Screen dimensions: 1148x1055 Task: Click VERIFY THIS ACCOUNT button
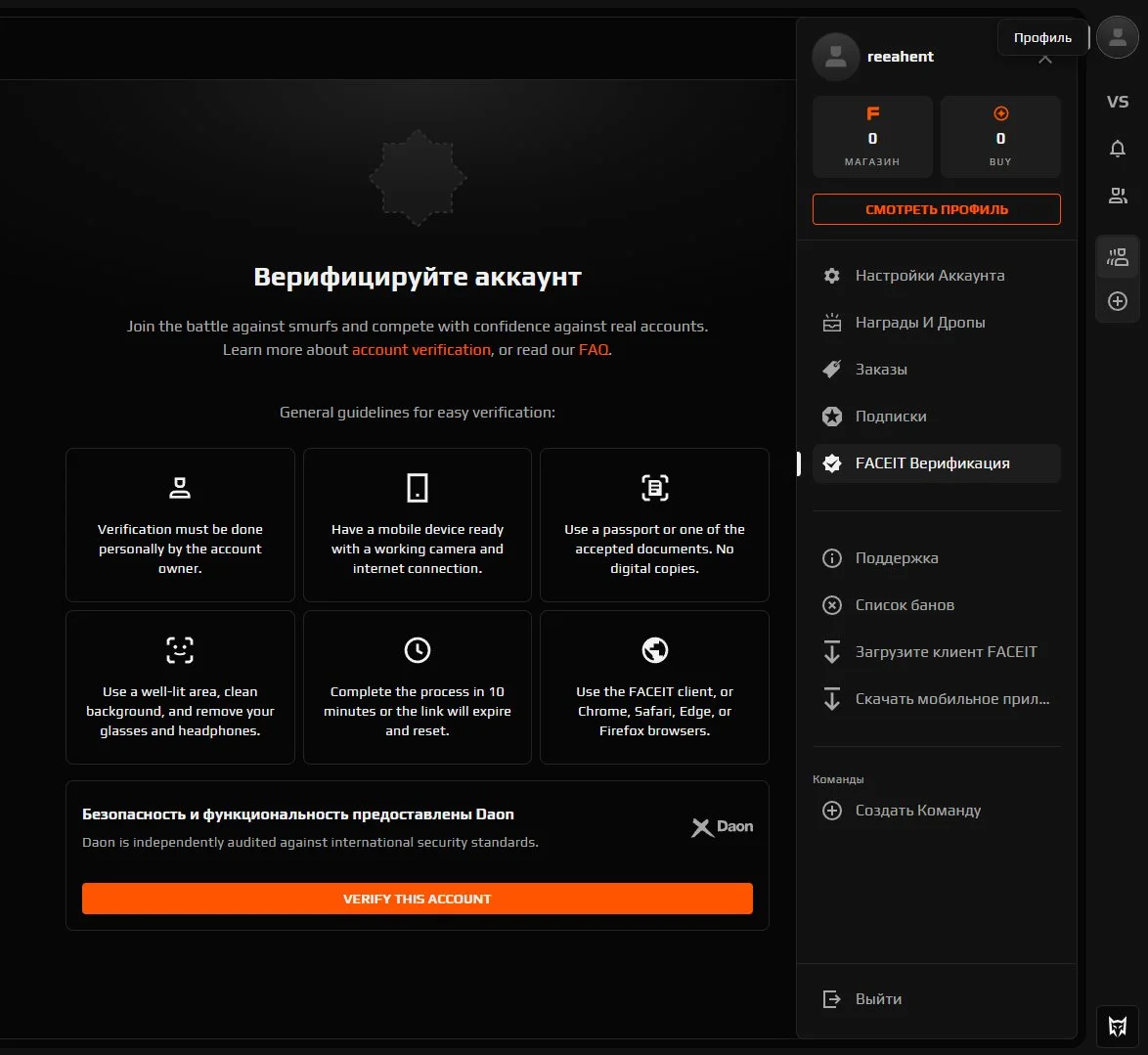pos(417,899)
